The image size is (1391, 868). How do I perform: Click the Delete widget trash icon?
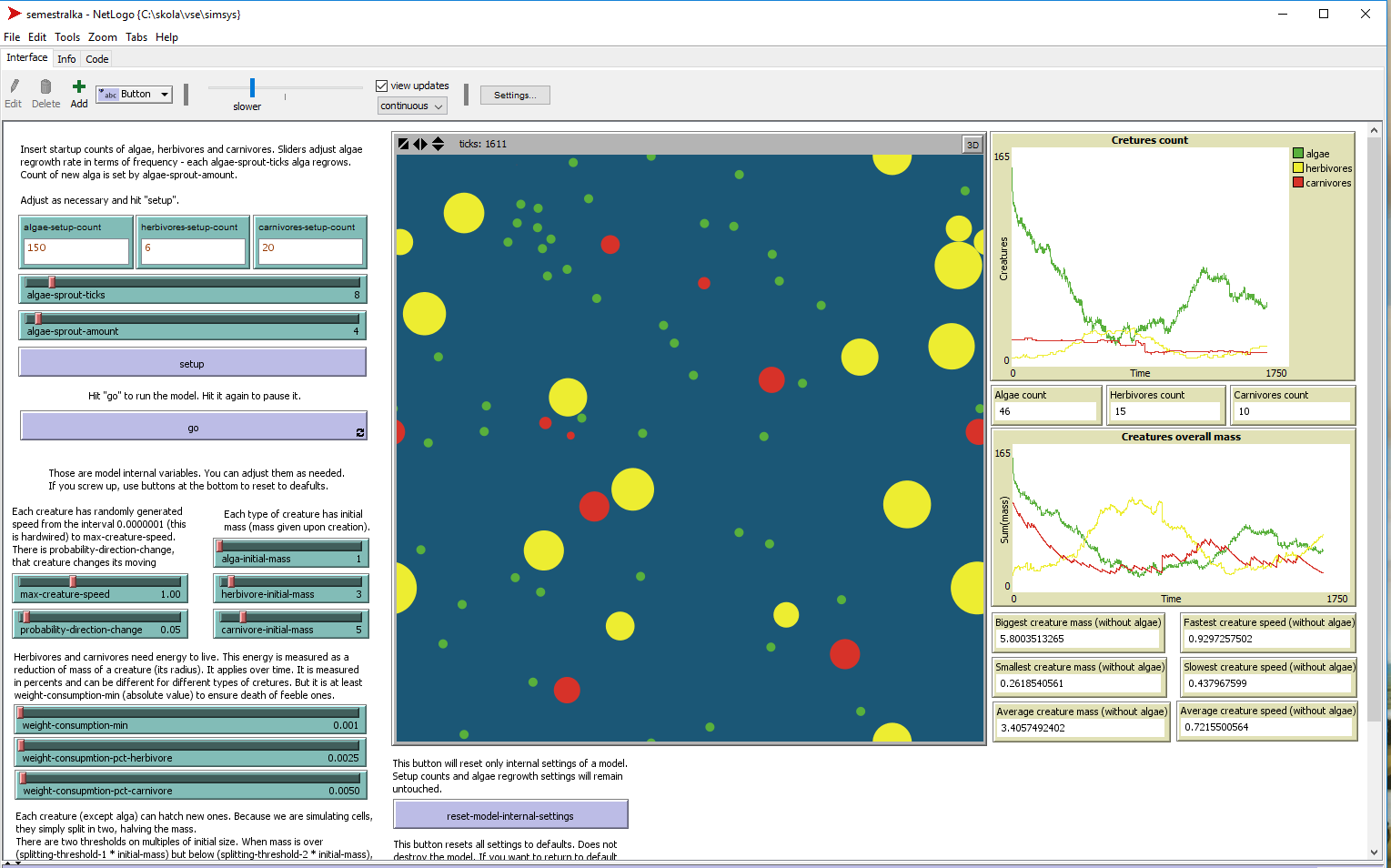pyautogui.click(x=45, y=88)
